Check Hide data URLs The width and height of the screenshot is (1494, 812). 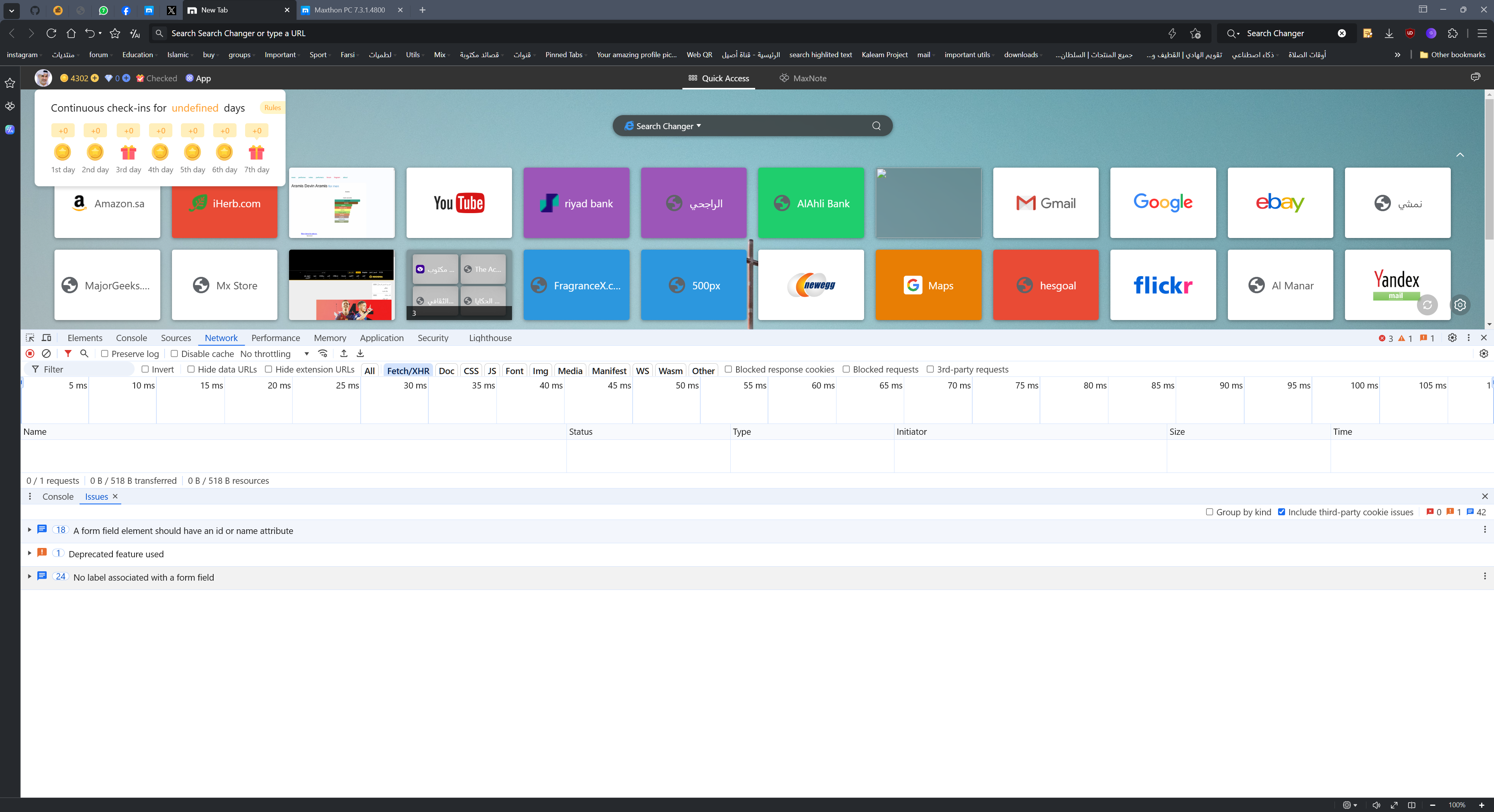point(191,369)
